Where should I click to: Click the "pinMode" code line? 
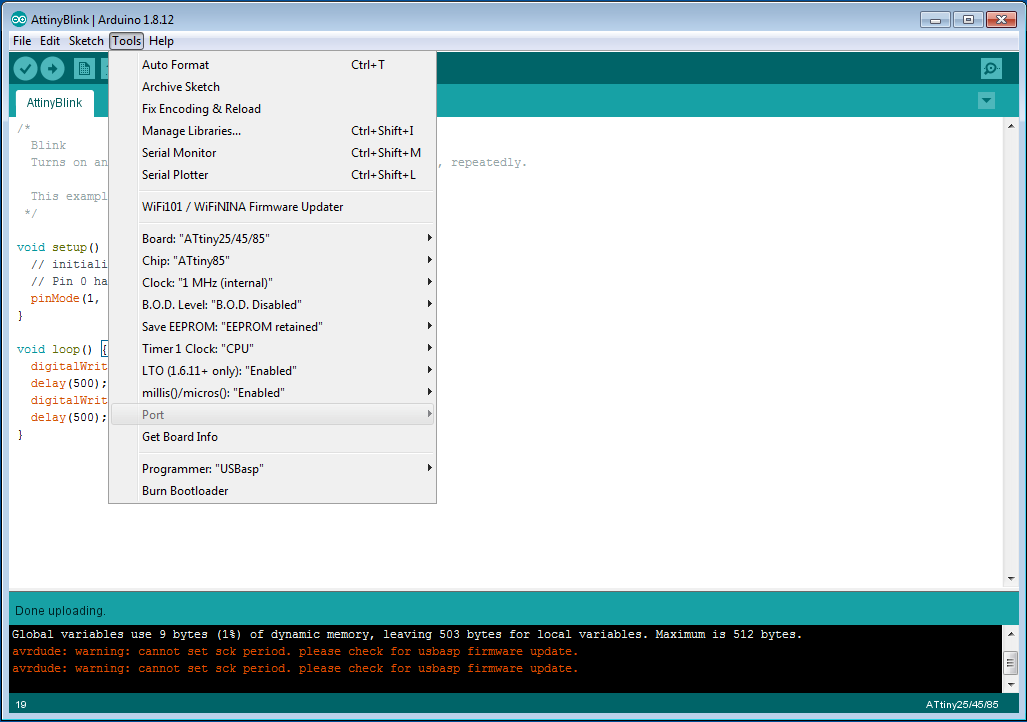coord(65,299)
